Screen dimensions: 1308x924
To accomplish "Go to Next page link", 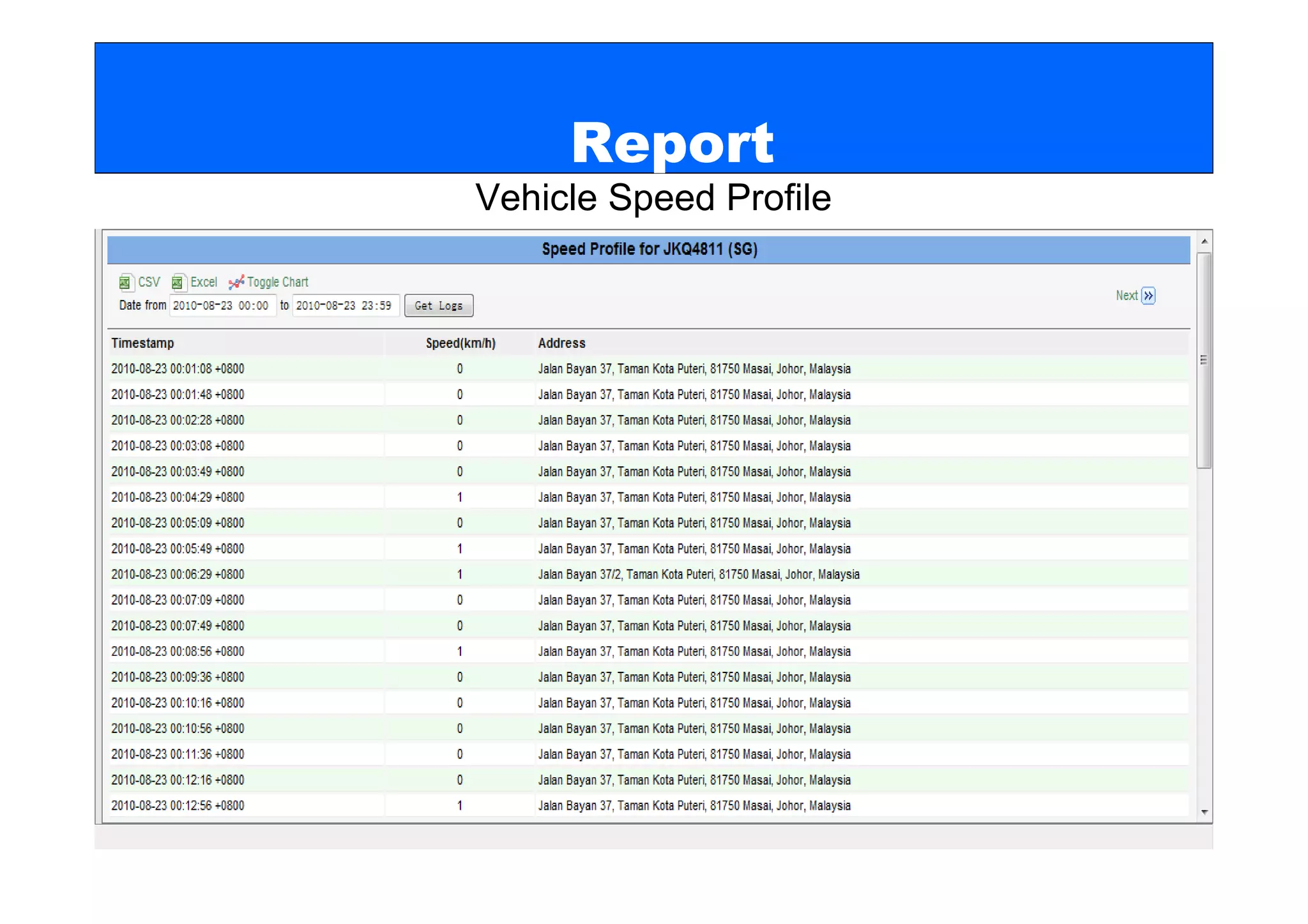I will pyautogui.click(x=1127, y=296).
